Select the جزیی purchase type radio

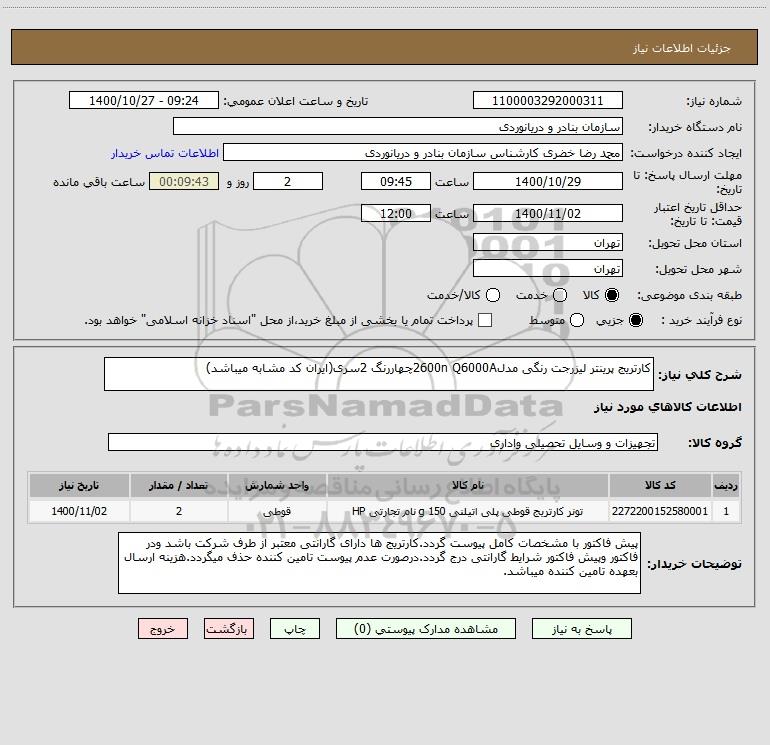[x=636, y=320]
